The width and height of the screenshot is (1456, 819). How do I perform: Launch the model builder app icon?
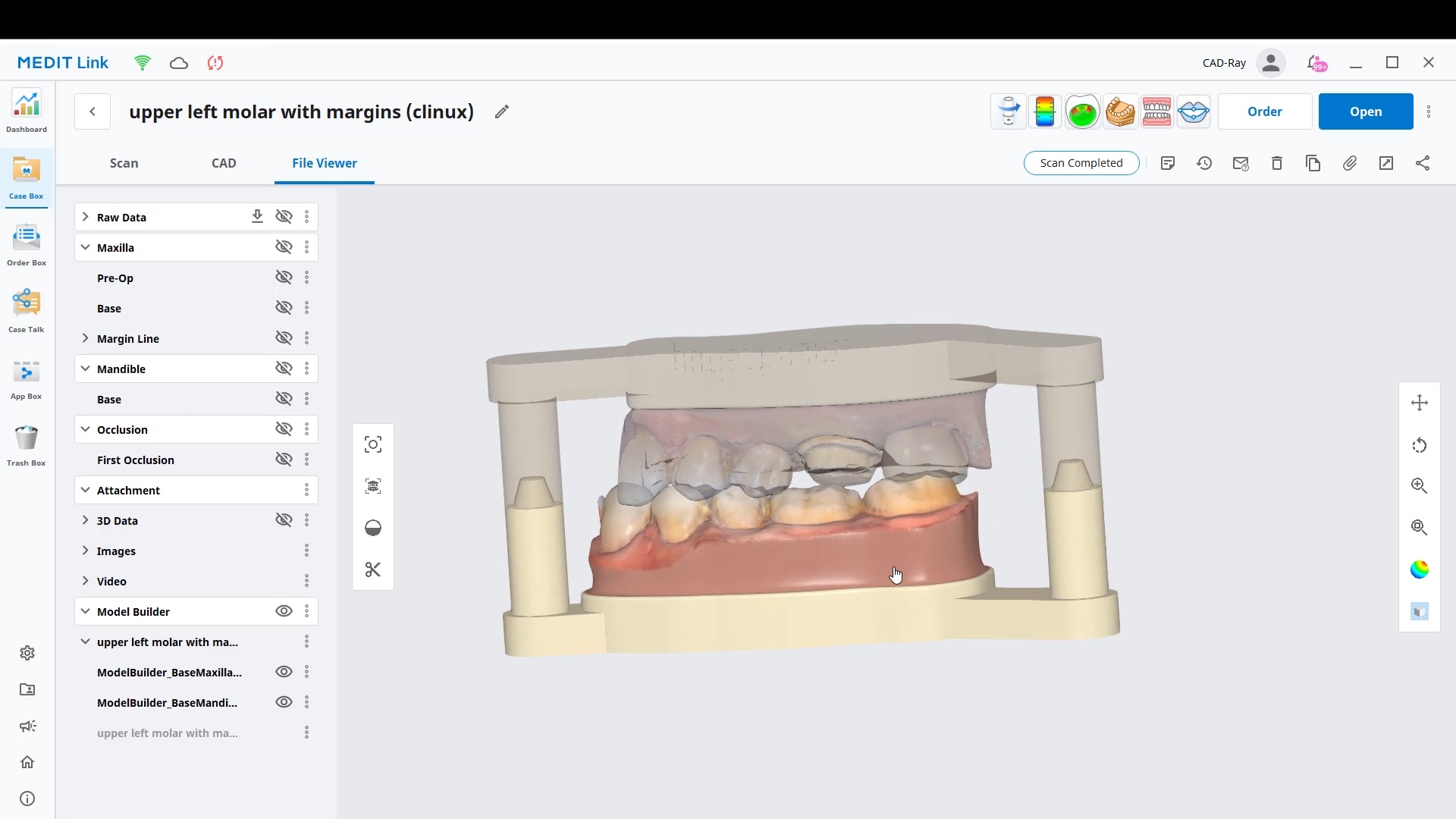[x=1119, y=111]
